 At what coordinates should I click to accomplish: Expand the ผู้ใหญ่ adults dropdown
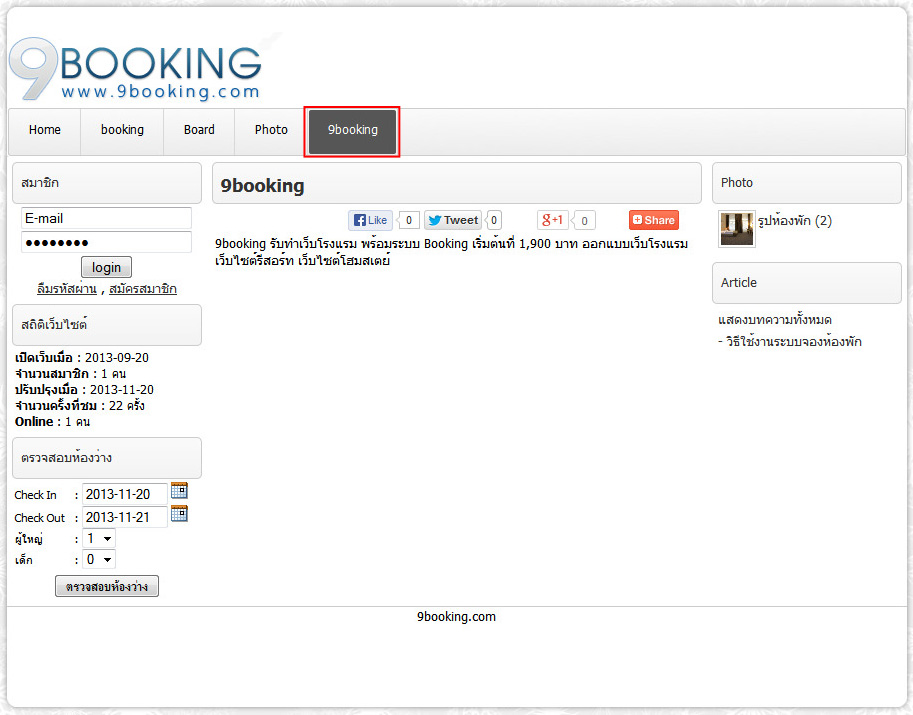99,539
